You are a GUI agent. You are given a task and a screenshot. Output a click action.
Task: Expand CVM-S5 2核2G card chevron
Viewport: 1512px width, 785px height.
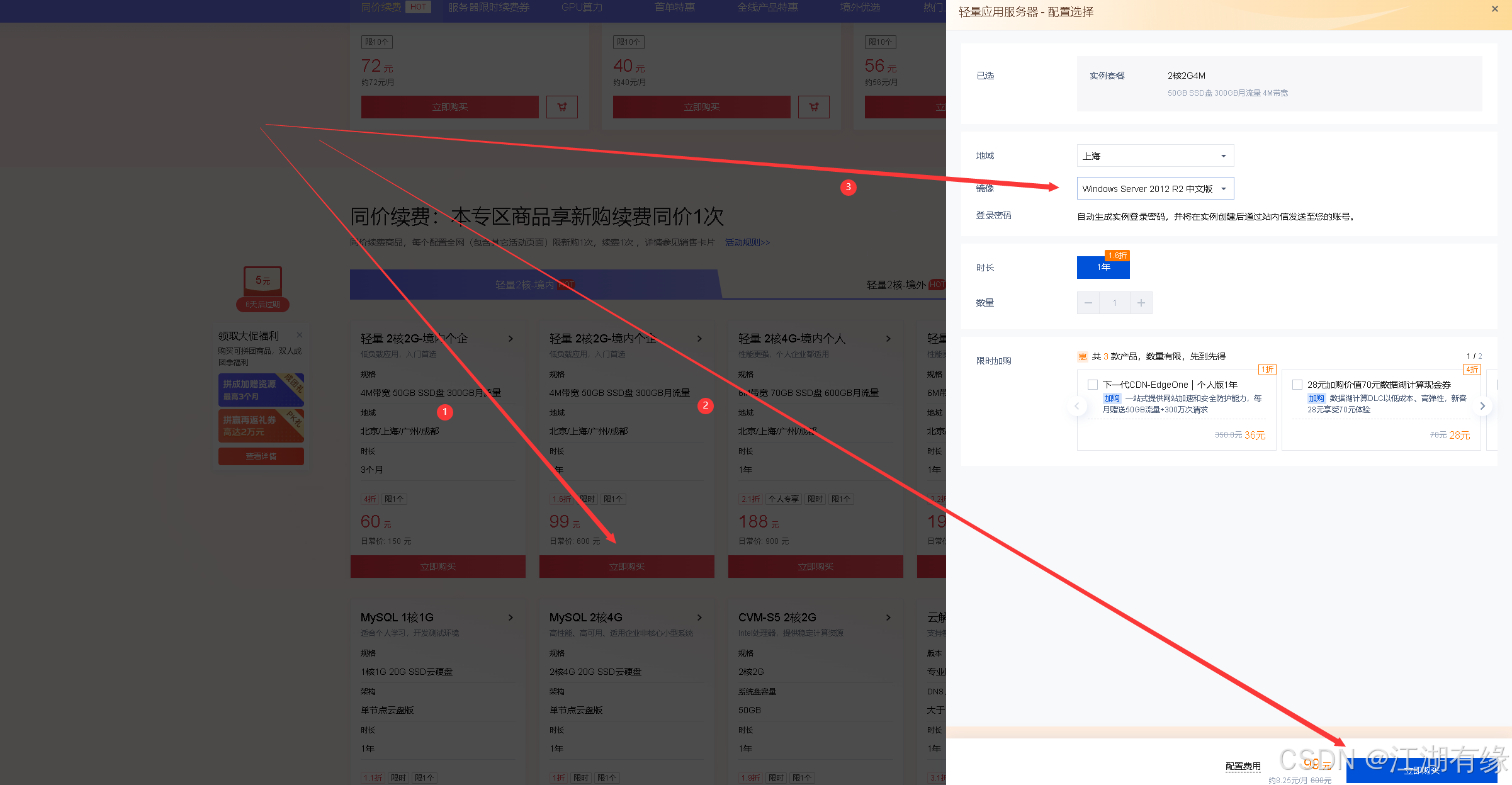888,618
